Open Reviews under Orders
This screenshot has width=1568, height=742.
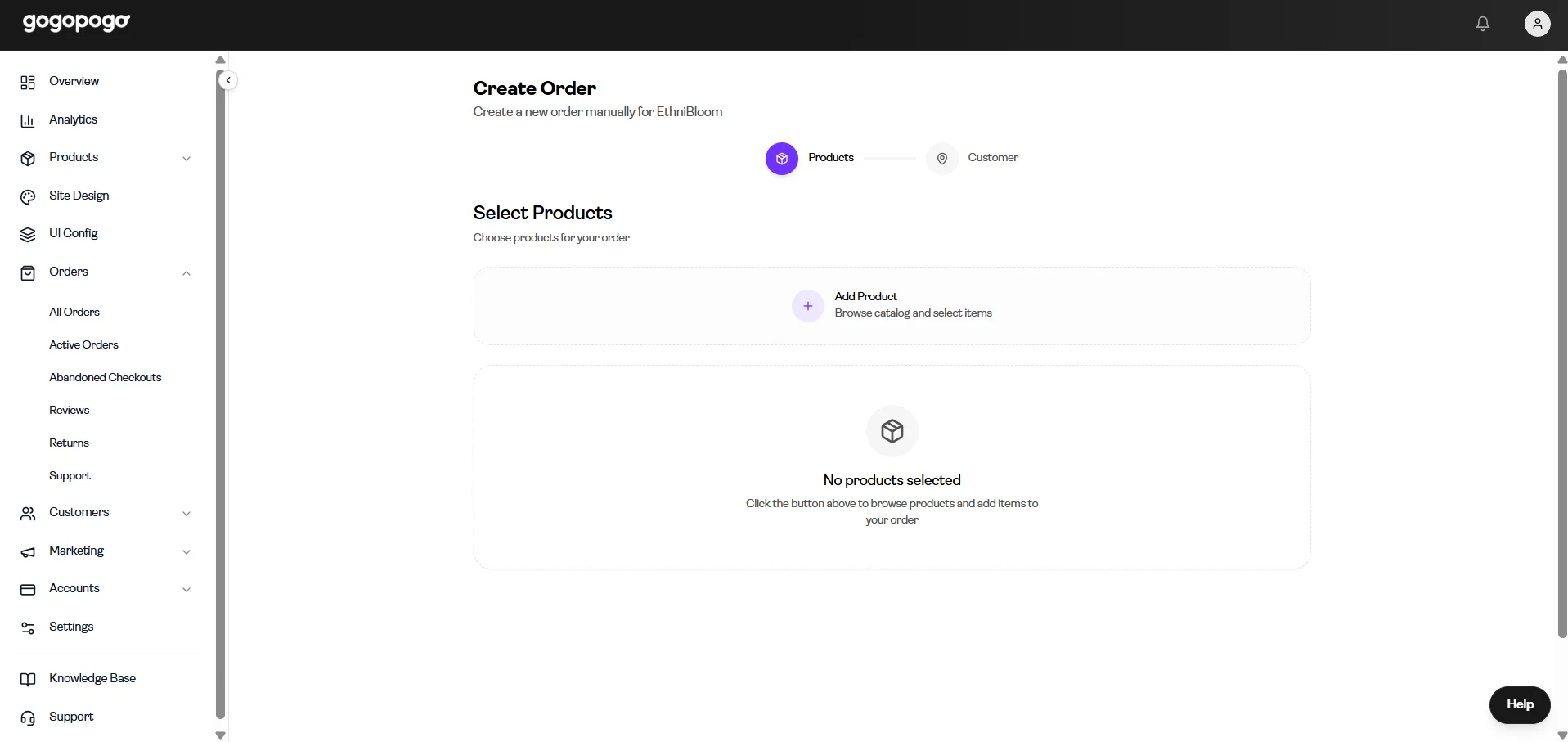(x=70, y=410)
